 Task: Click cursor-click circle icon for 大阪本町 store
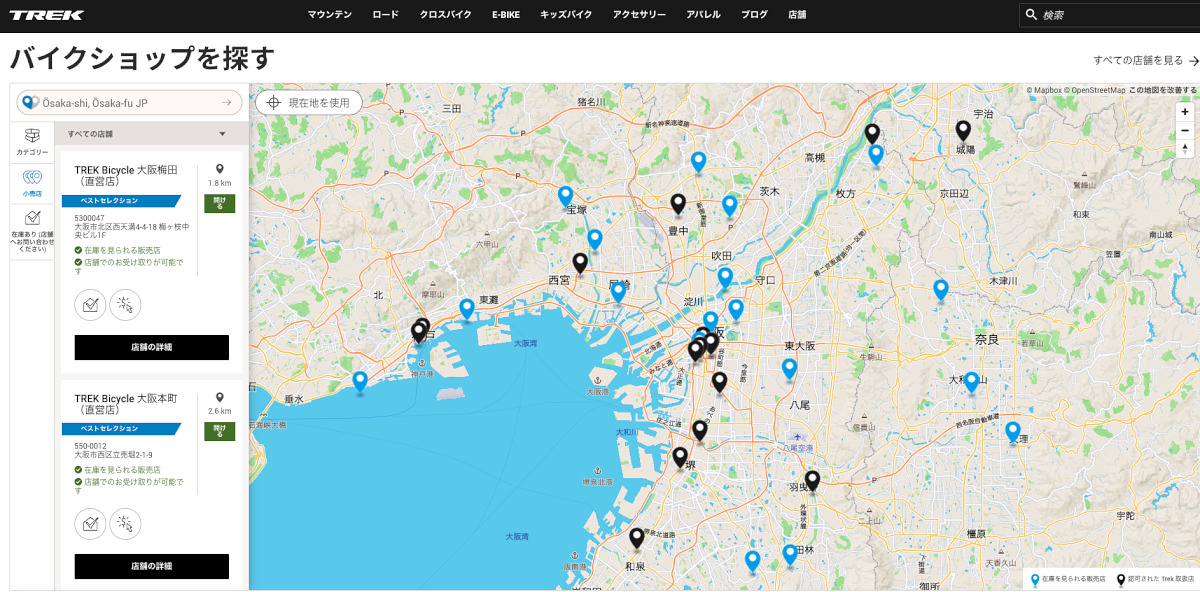[x=125, y=523]
